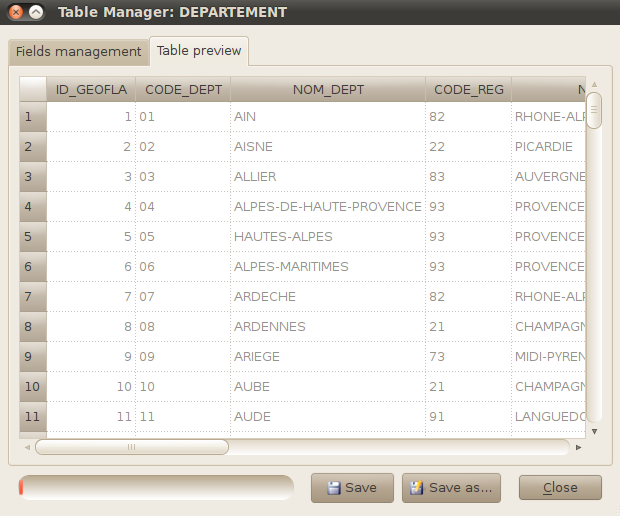The height and width of the screenshot is (516, 620).
Task: Click the vertical scrollbar down arrow
Action: [594, 431]
